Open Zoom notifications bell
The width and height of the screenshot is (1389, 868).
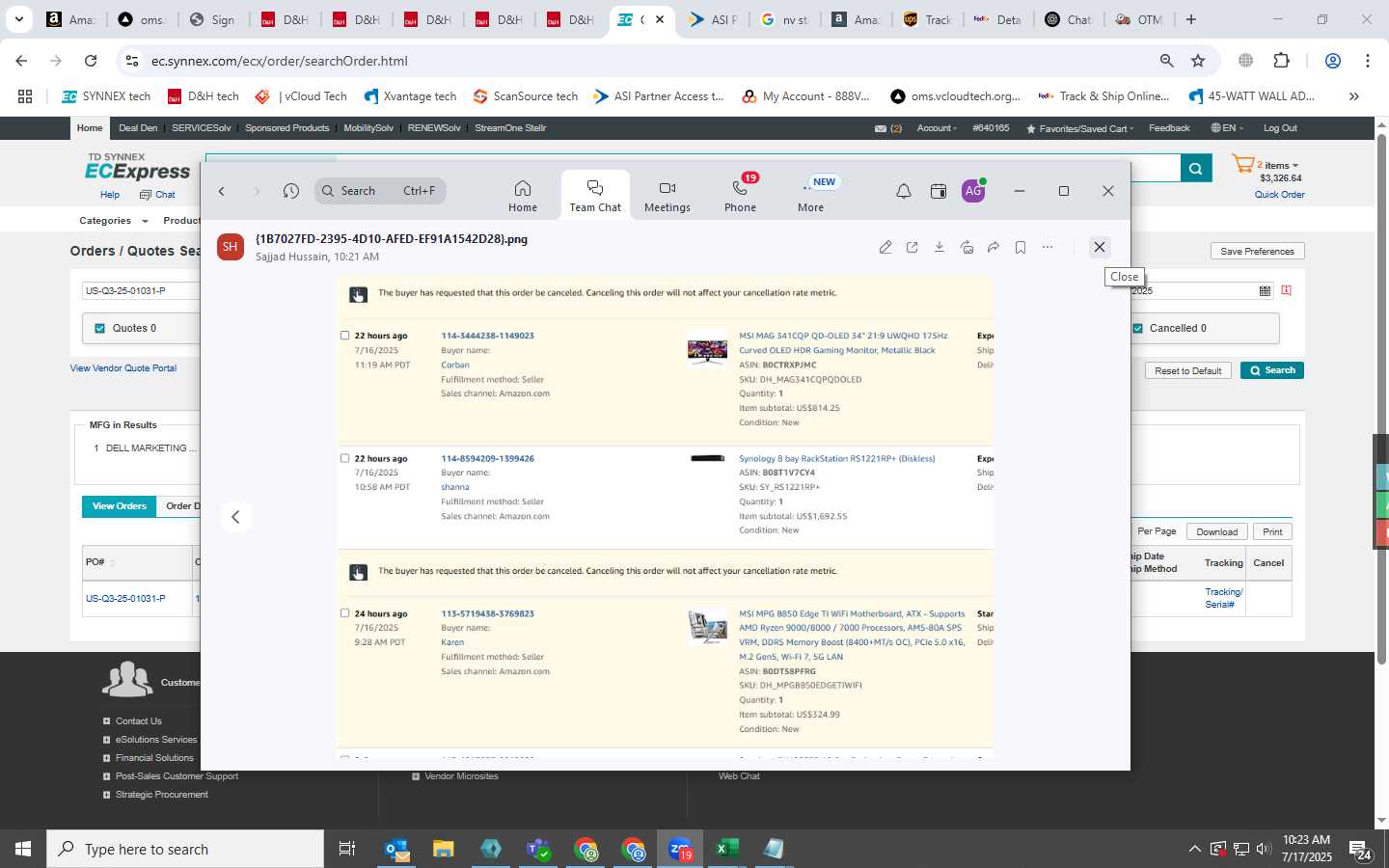pos(904,191)
